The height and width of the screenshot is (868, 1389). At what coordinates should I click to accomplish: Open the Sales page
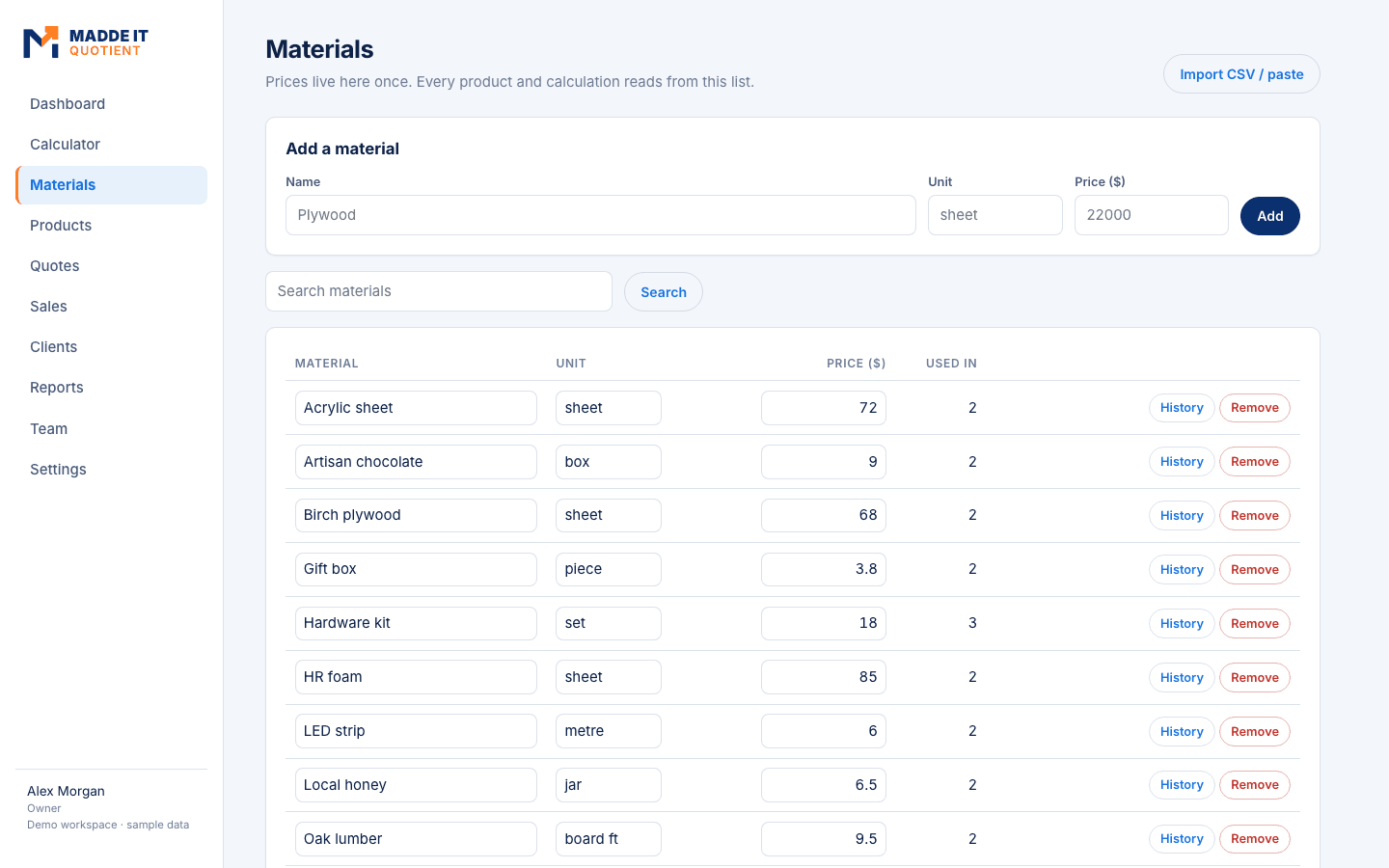point(111,307)
